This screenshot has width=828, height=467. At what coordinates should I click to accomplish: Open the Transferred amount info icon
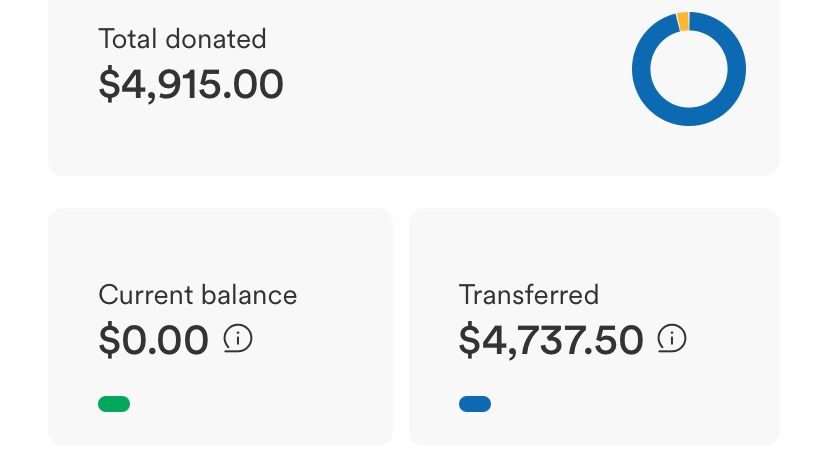click(x=672, y=338)
